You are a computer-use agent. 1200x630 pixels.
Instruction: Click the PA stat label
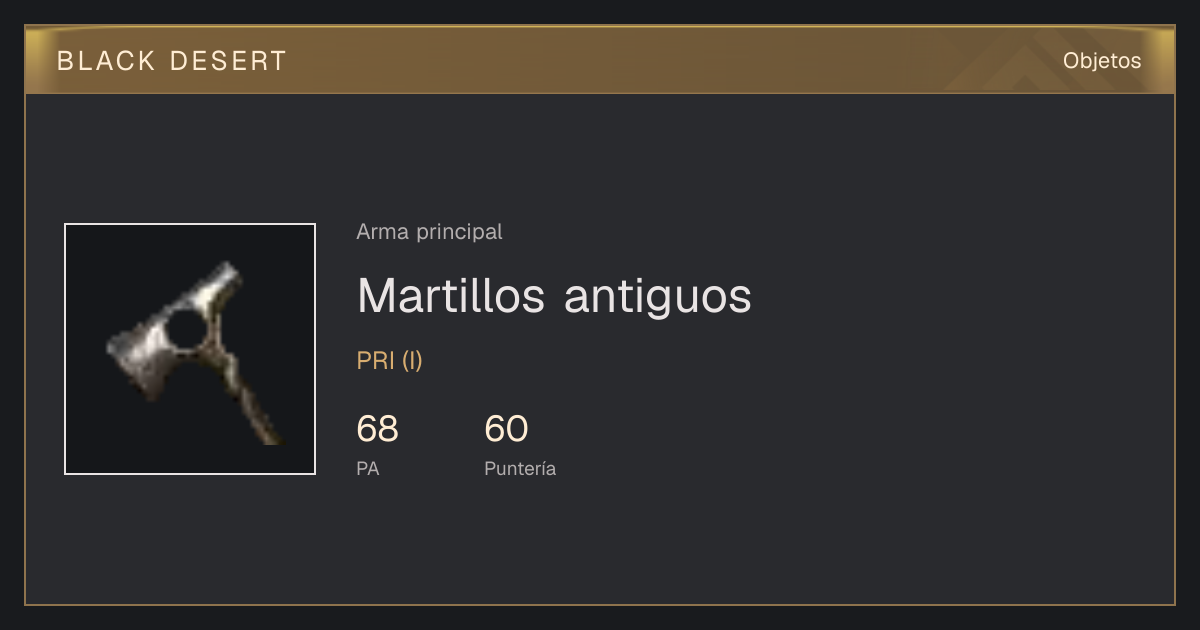[368, 468]
